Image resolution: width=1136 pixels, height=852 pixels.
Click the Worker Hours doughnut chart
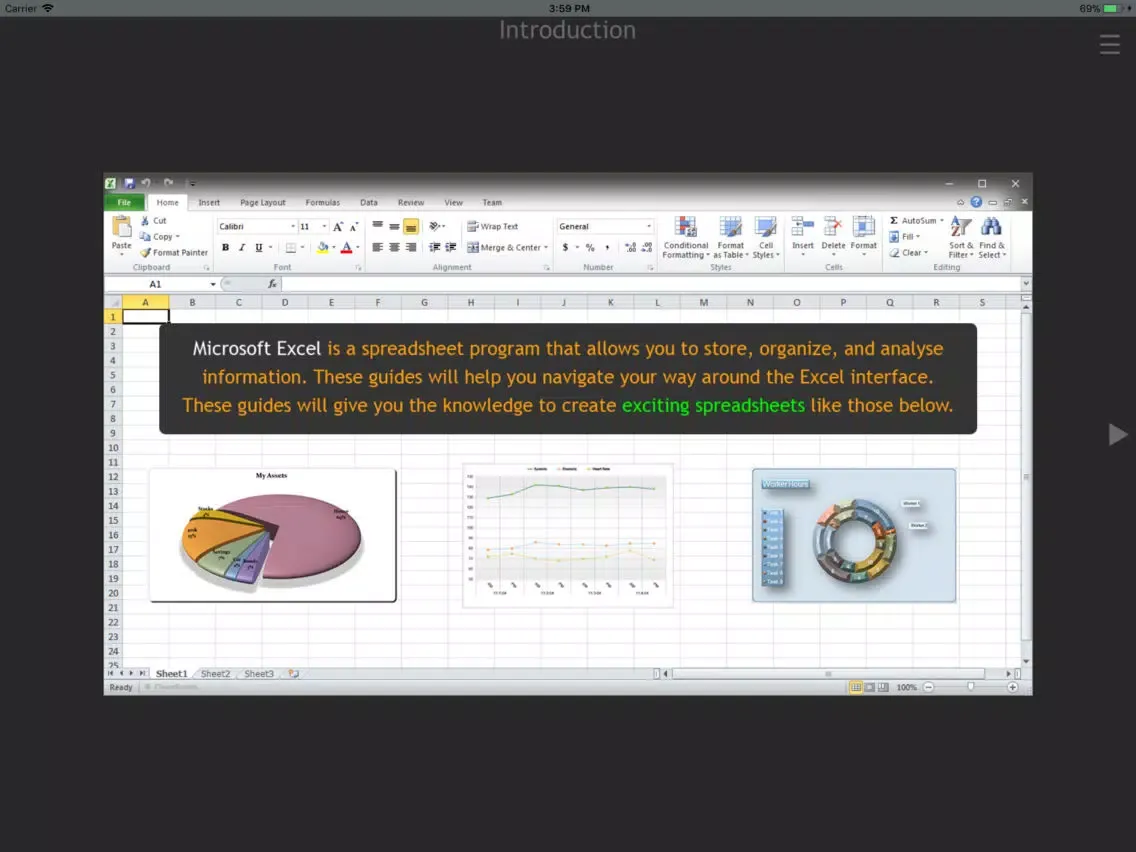[854, 535]
